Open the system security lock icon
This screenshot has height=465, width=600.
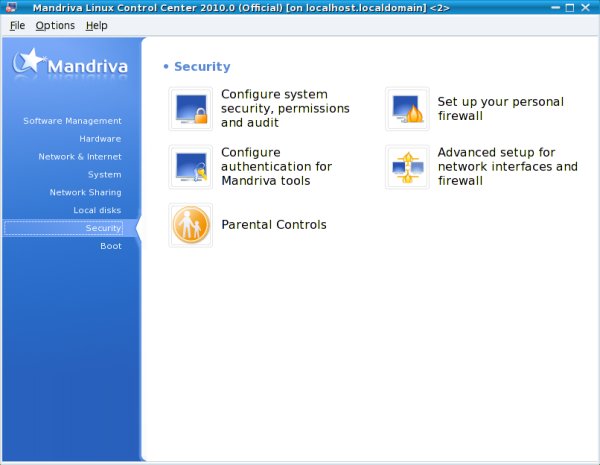tap(191, 109)
